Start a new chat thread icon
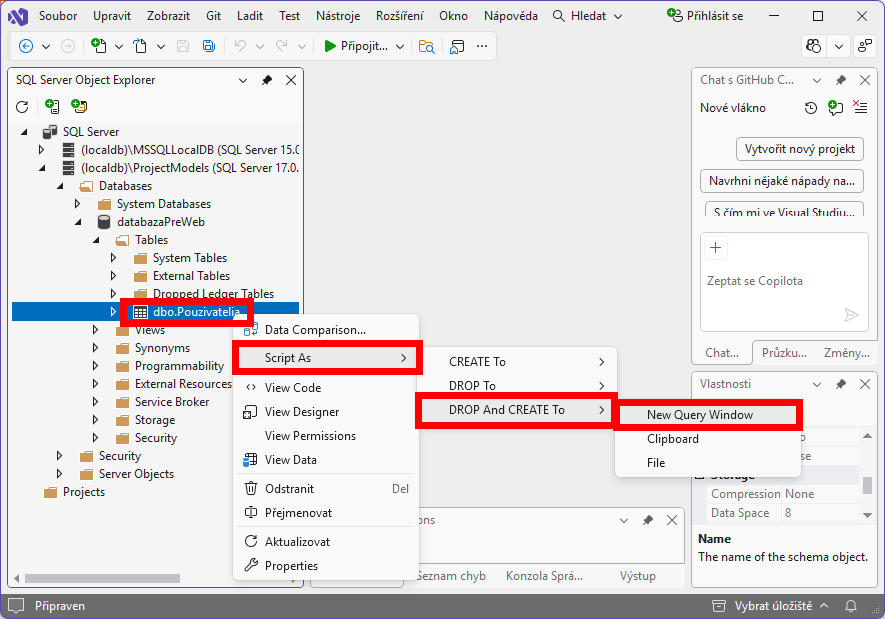The image size is (885, 619). click(x=835, y=107)
